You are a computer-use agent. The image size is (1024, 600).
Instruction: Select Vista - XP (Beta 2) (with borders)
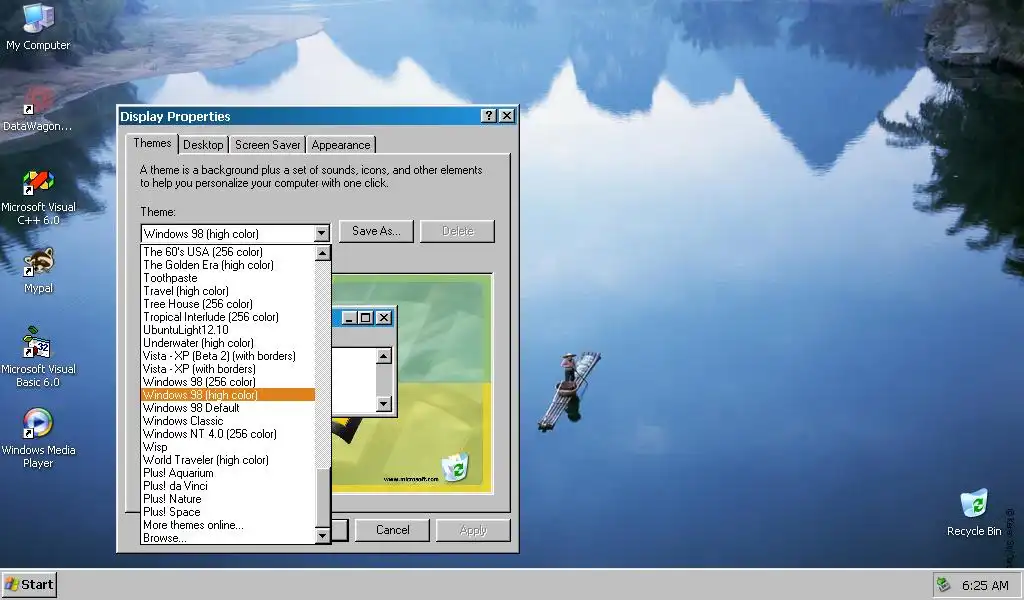[x=228, y=356]
